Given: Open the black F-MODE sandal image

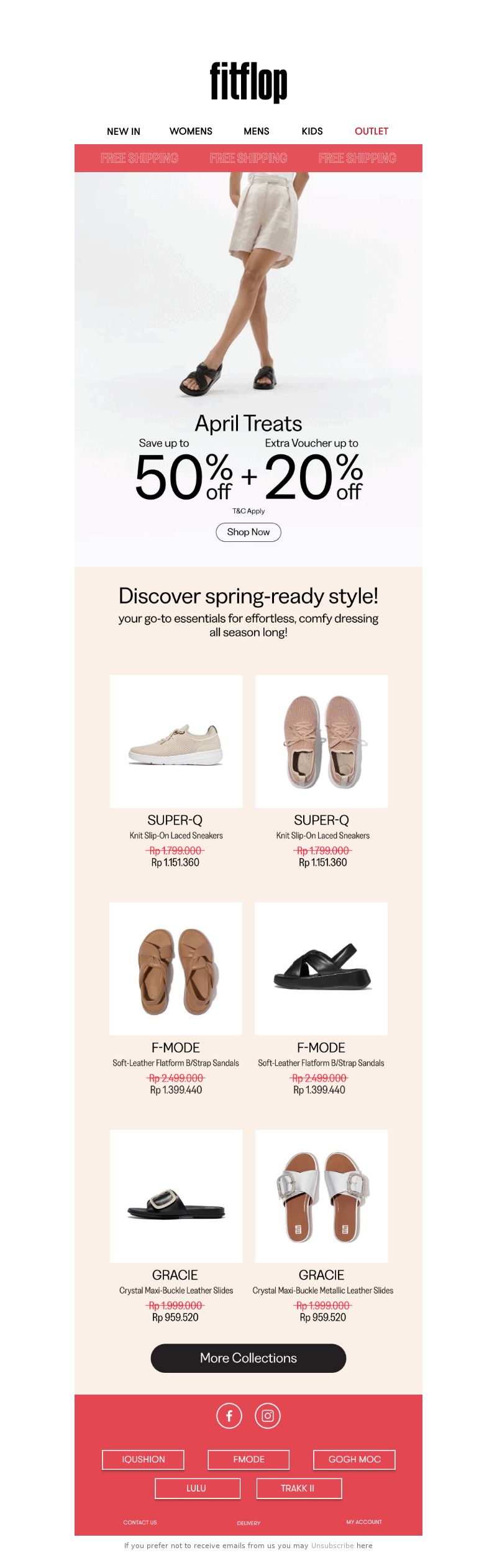Looking at the screenshot, I should click(321, 968).
